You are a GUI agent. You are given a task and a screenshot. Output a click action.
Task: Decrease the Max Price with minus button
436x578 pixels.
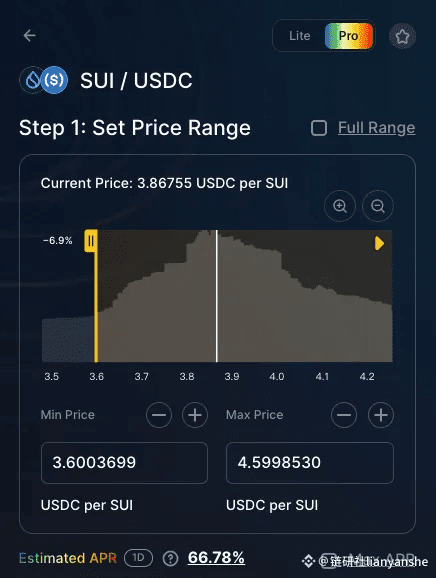344,415
